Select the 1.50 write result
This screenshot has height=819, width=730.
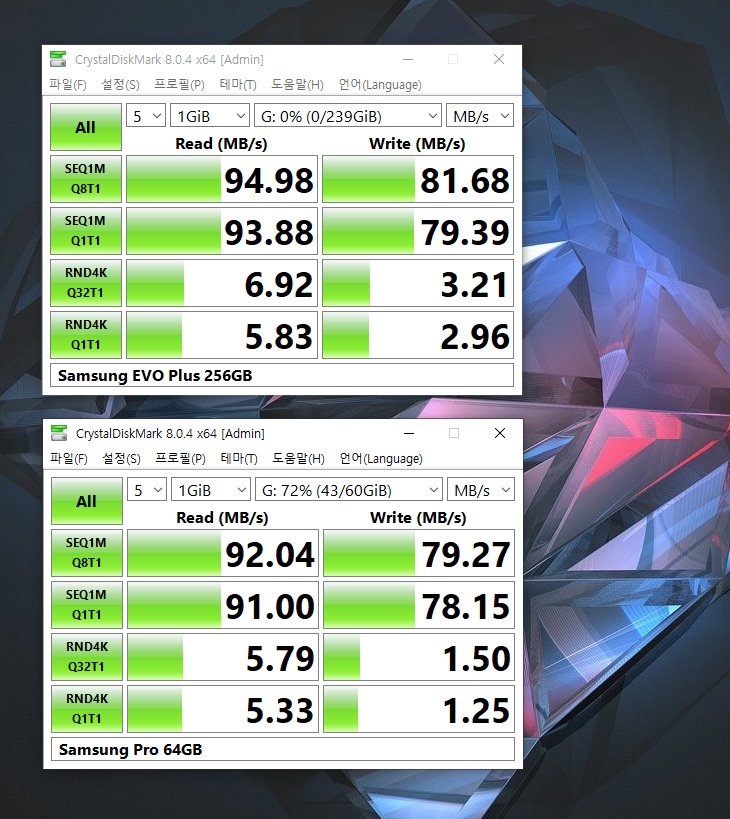[x=419, y=657]
